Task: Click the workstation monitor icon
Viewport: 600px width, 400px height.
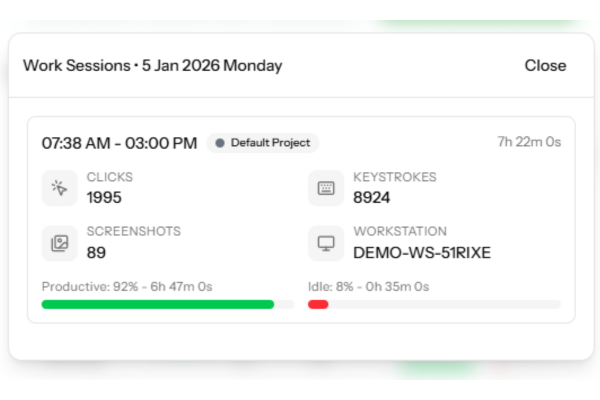Action: pos(326,243)
